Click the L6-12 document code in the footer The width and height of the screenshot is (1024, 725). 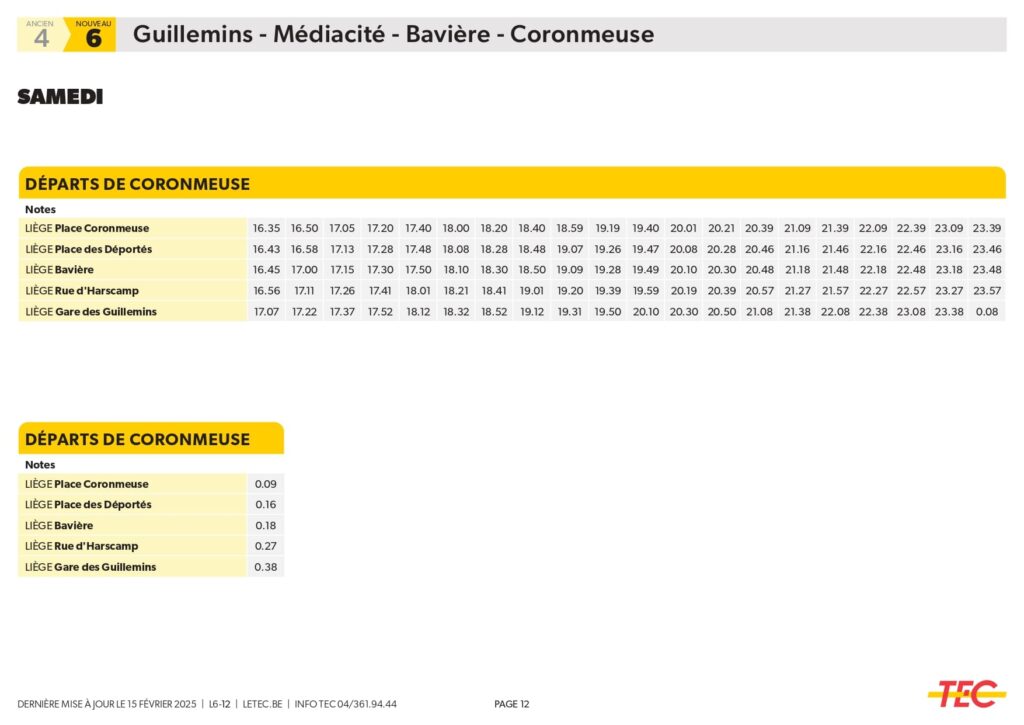219,704
